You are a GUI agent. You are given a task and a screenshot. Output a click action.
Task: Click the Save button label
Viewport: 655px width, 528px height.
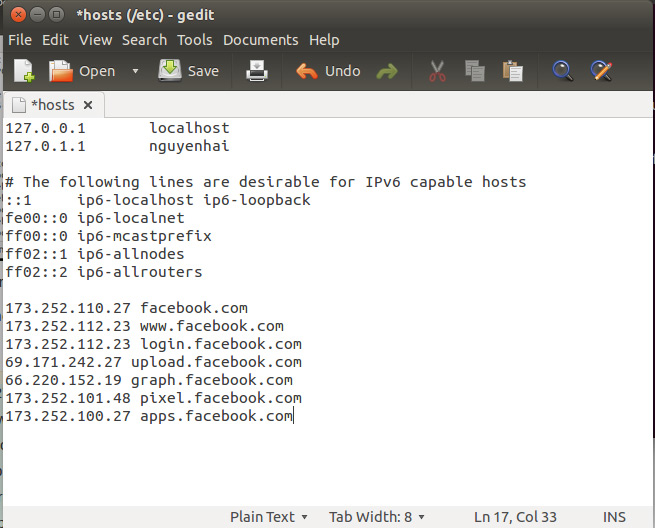click(x=203, y=71)
